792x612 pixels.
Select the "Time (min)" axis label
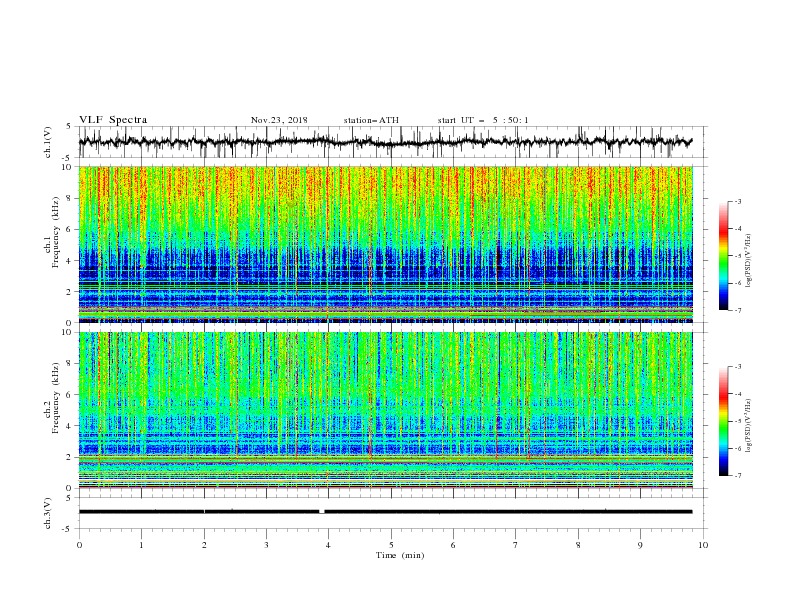[x=400, y=555]
